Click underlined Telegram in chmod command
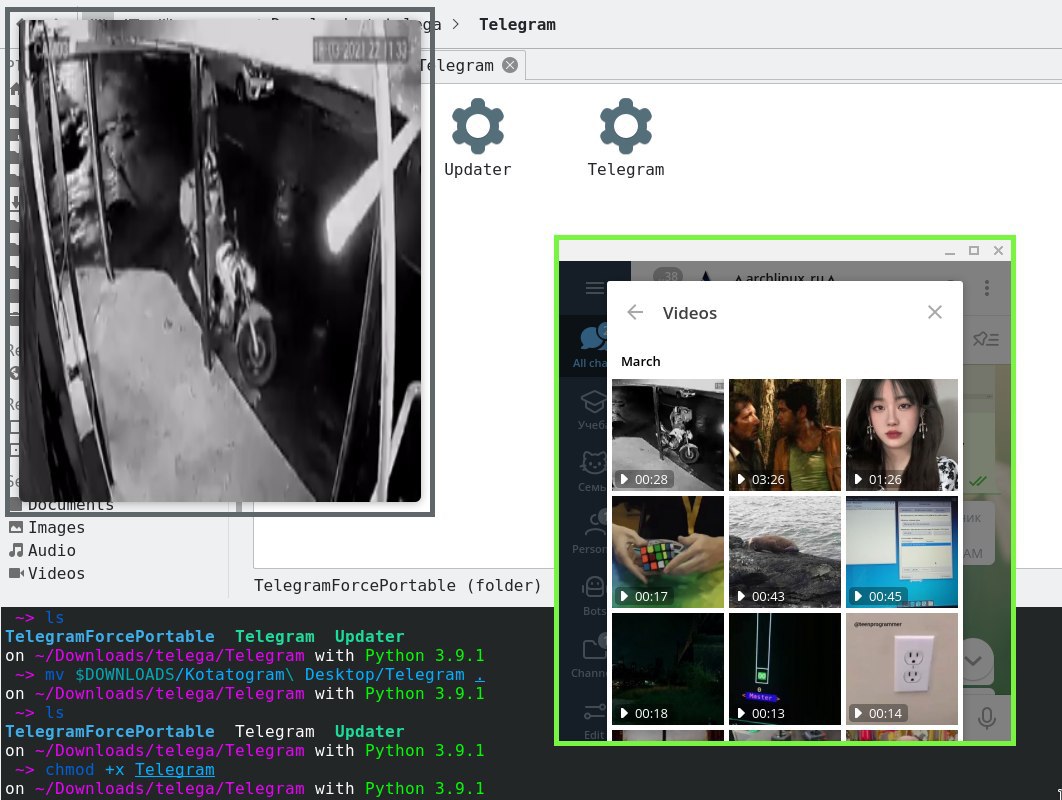 175,770
